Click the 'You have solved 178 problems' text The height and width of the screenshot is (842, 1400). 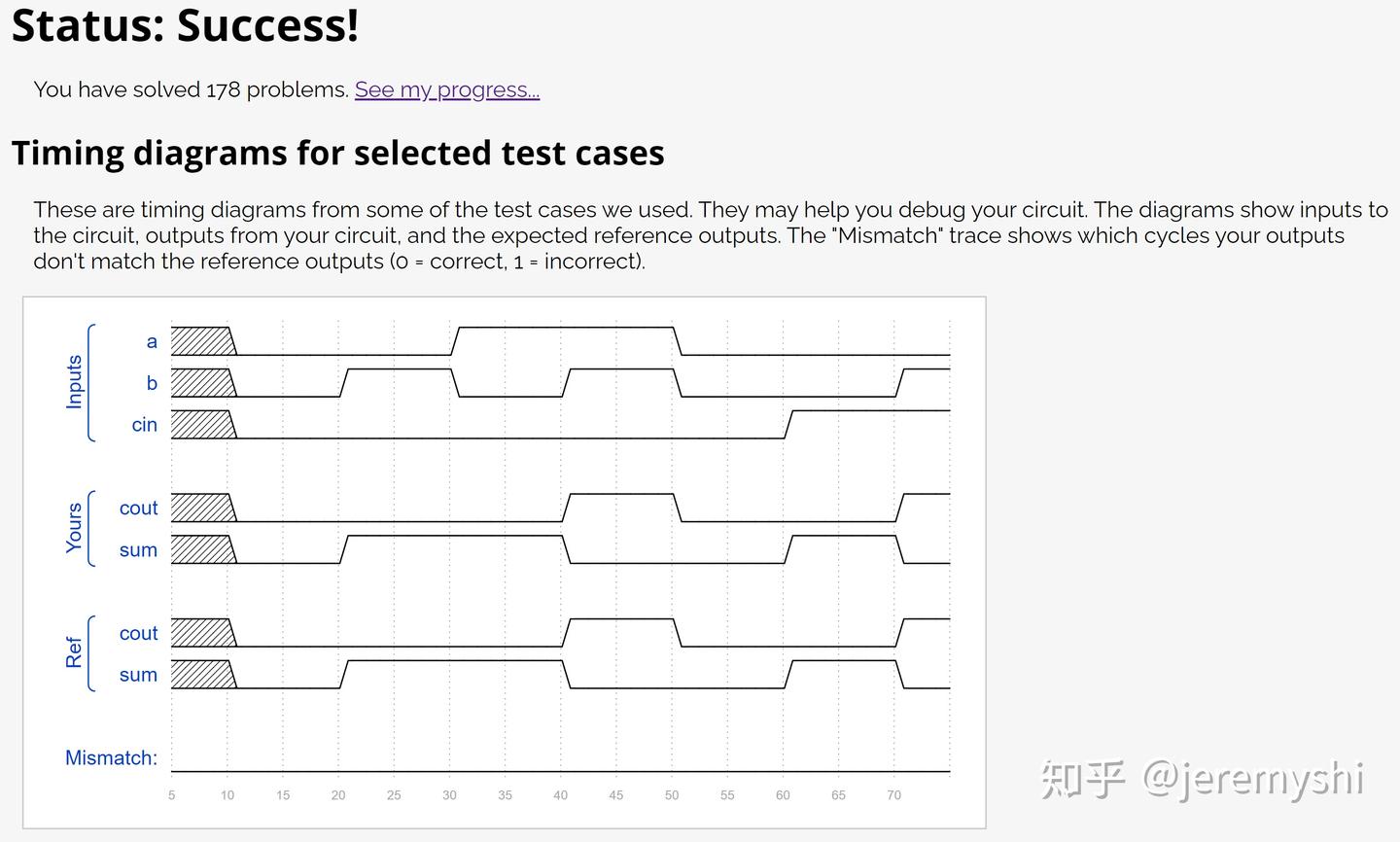tap(191, 89)
